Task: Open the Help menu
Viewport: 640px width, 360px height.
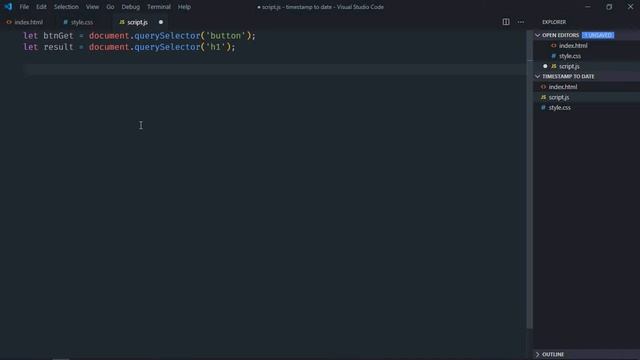Action: 184,7
